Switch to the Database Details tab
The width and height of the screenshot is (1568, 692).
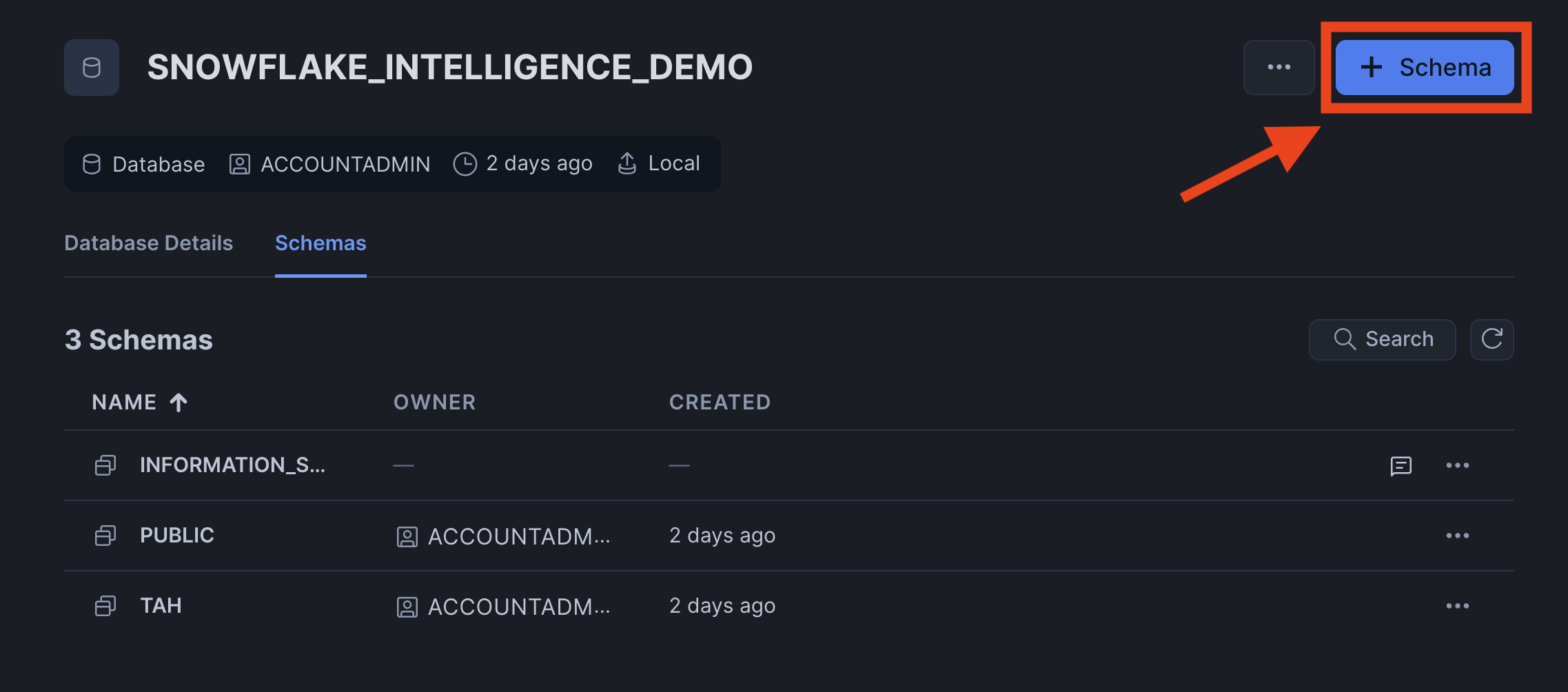pyautogui.click(x=148, y=243)
